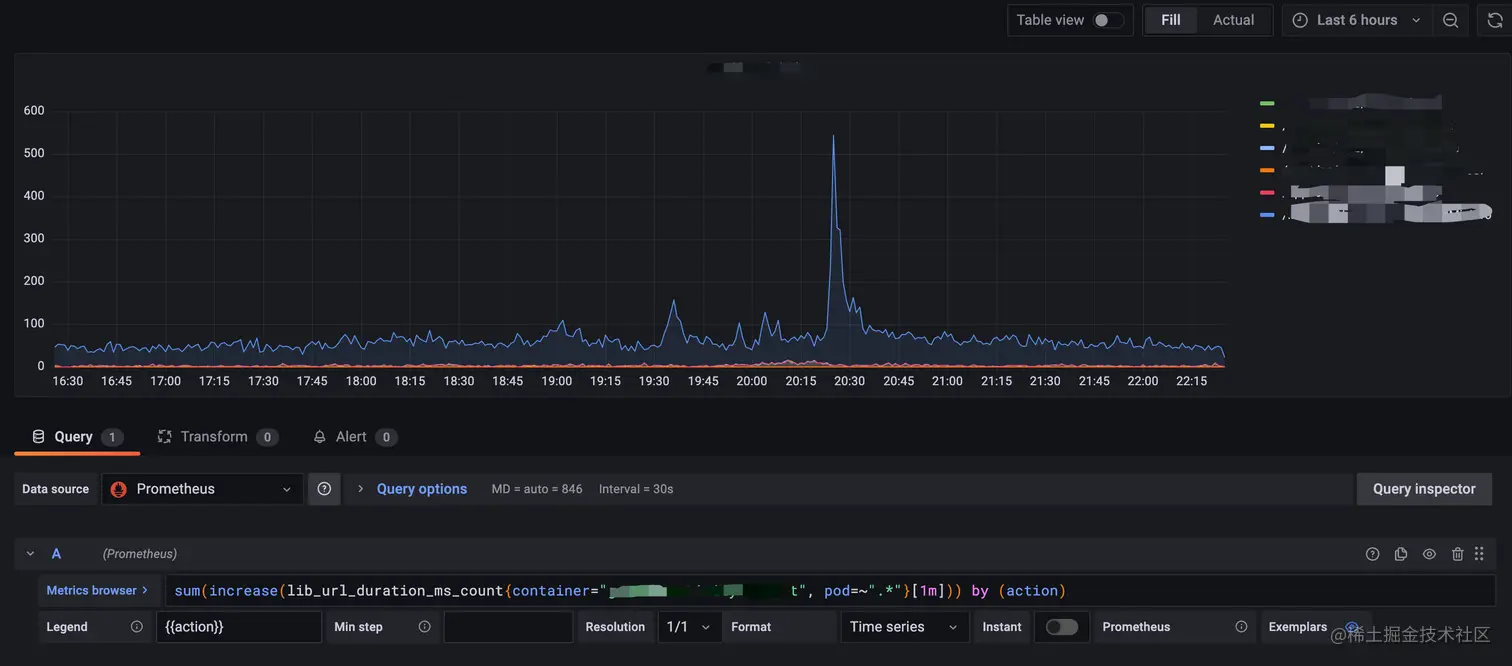Delete query A with trash icon
The image size is (1512, 666).
pos(1458,554)
